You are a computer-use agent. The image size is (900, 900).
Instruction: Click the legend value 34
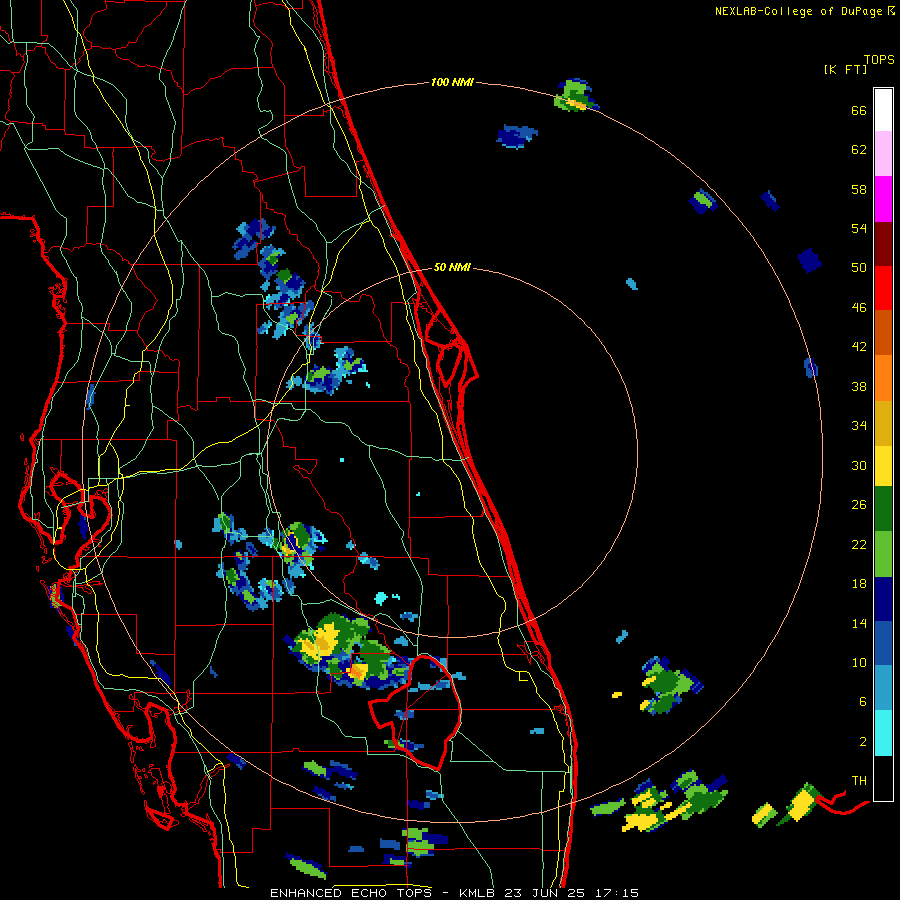click(x=859, y=426)
